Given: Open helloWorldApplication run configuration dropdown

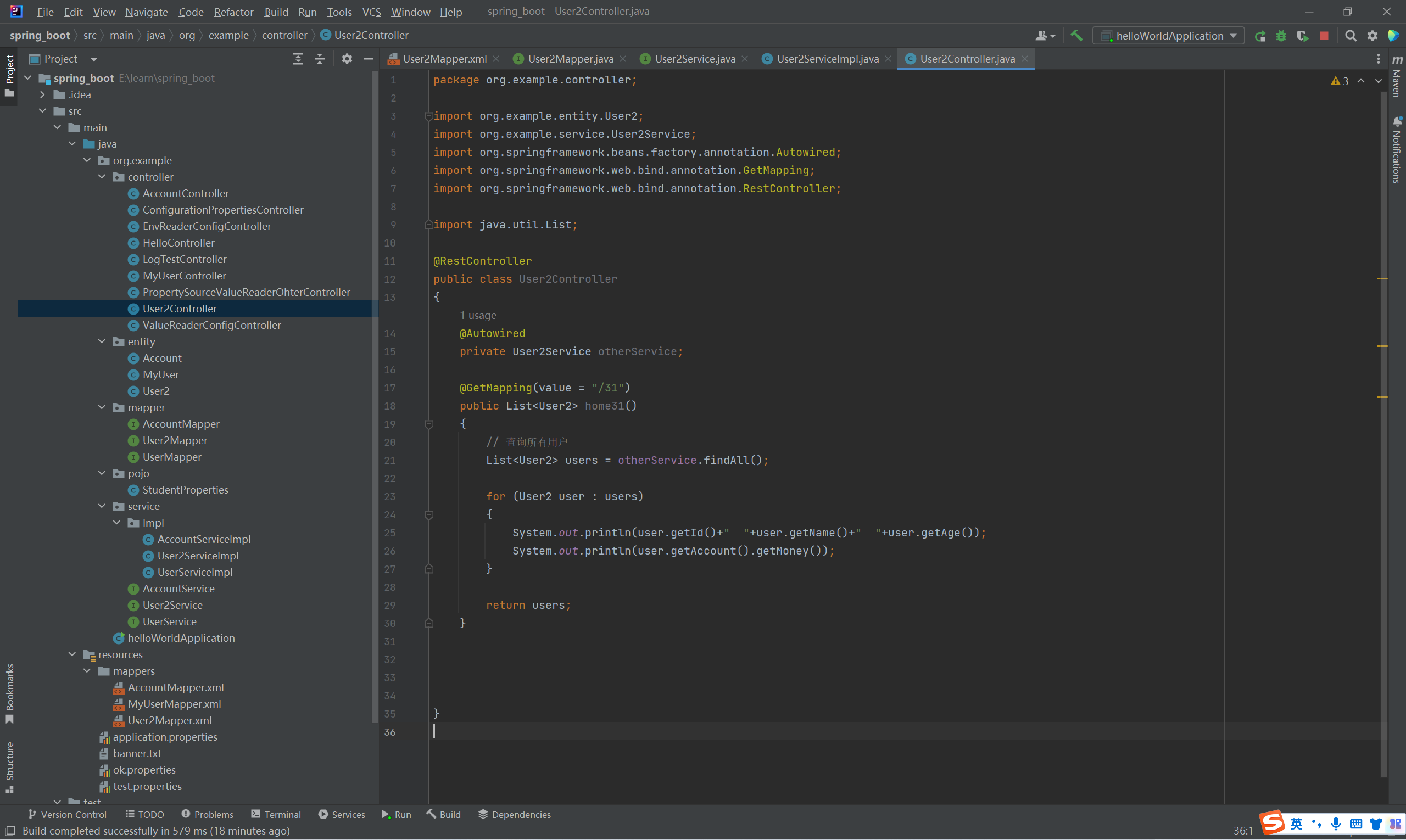Looking at the screenshot, I should [1169, 36].
